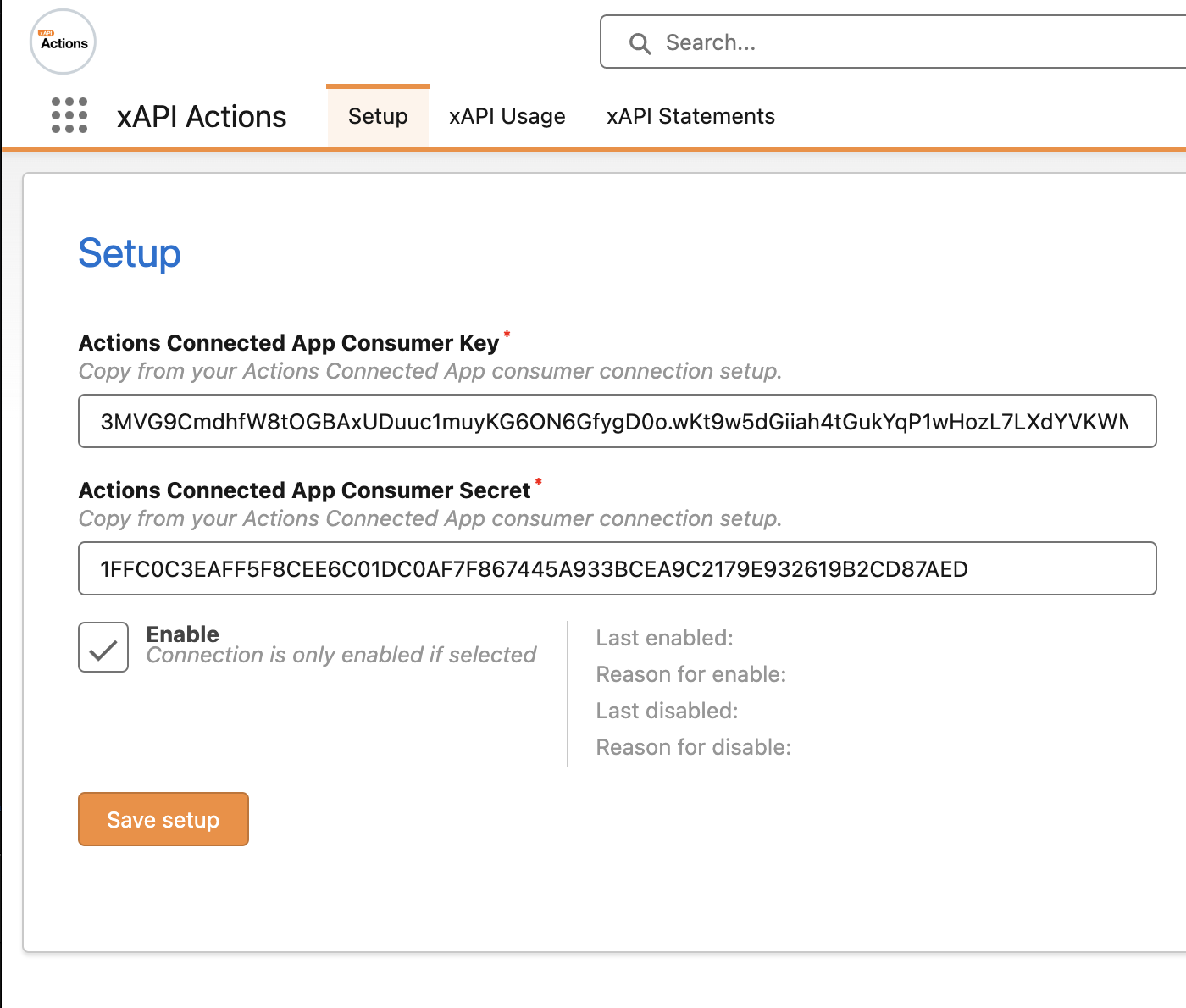Open the xAPI Usage tab

[x=507, y=116]
